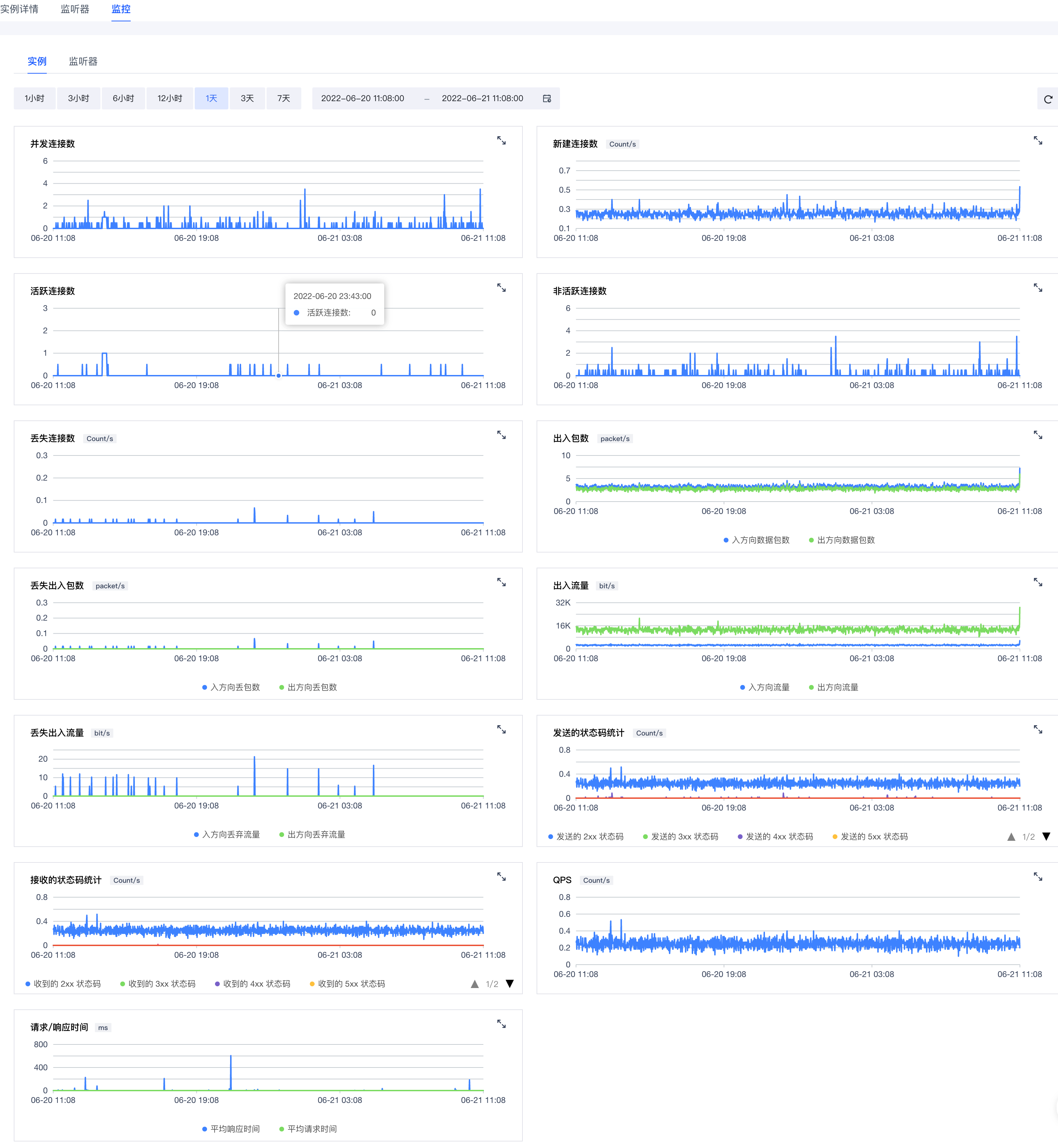This screenshot has width=1058, height=1148.
Task: Set time range to 3天
Action: click(247, 98)
